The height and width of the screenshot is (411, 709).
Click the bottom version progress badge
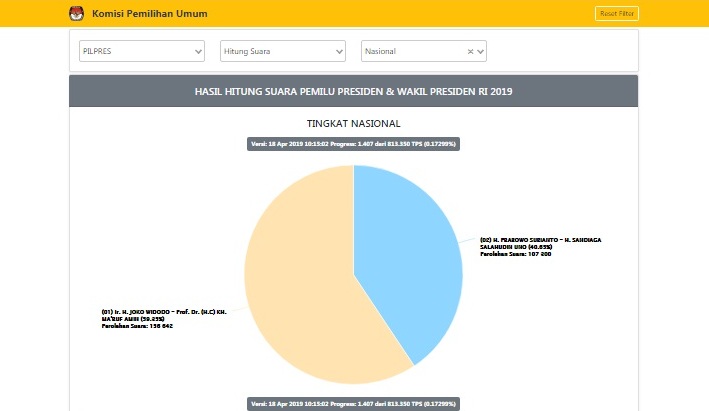[x=353, y=403]
